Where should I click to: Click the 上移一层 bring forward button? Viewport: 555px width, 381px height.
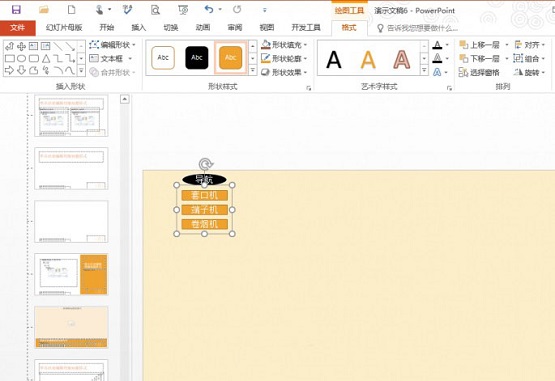tap(479, 45)
